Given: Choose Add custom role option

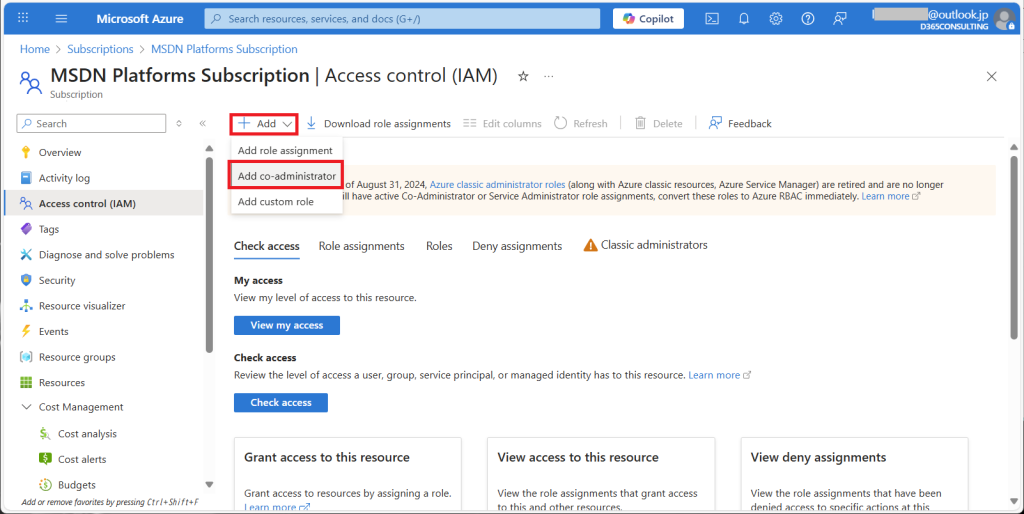Looking at the screenshot, I should (x=276, y=201).
